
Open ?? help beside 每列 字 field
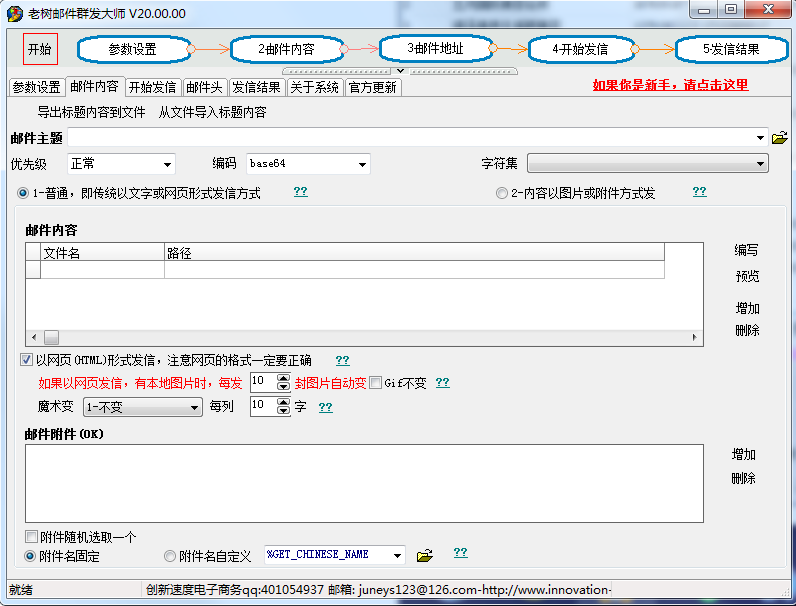(325, 407)
